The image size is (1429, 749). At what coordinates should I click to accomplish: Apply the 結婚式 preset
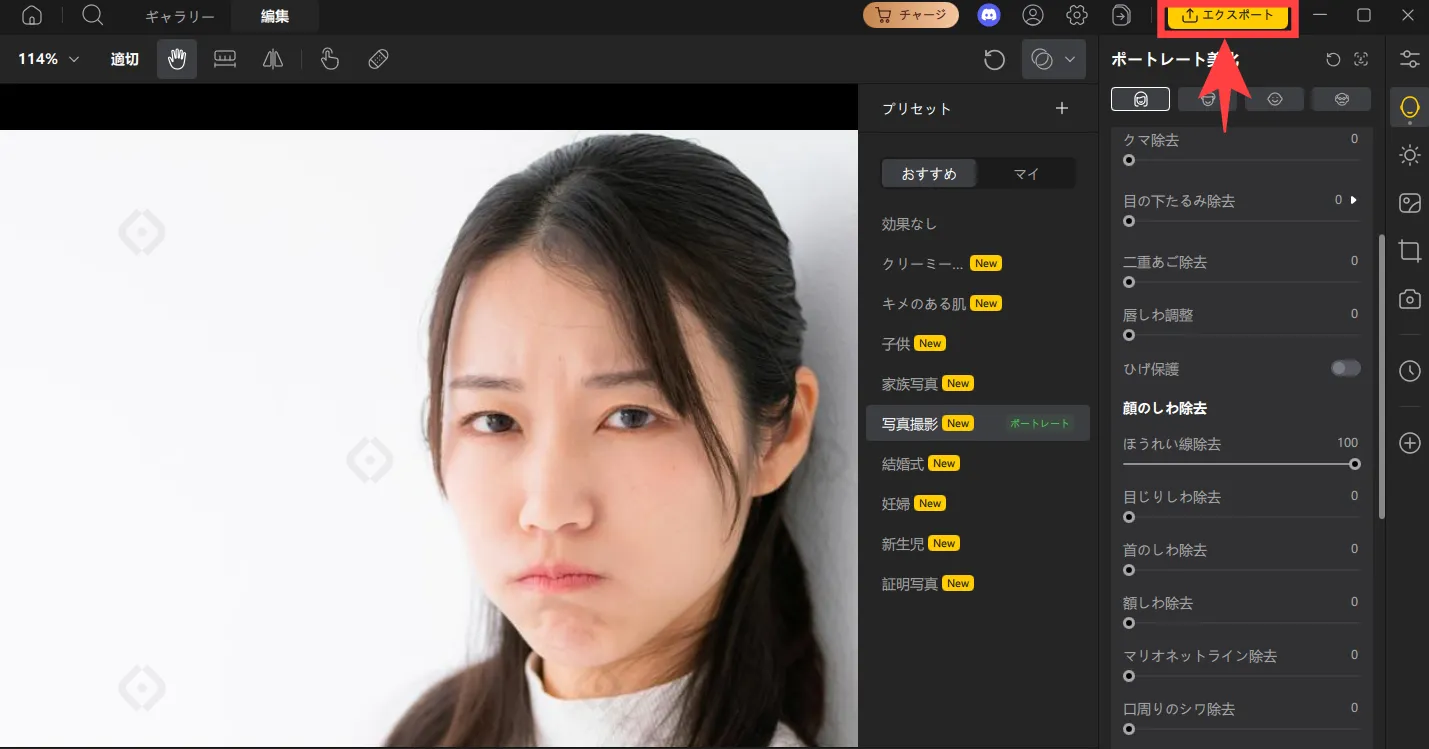[x=978, y=464]
